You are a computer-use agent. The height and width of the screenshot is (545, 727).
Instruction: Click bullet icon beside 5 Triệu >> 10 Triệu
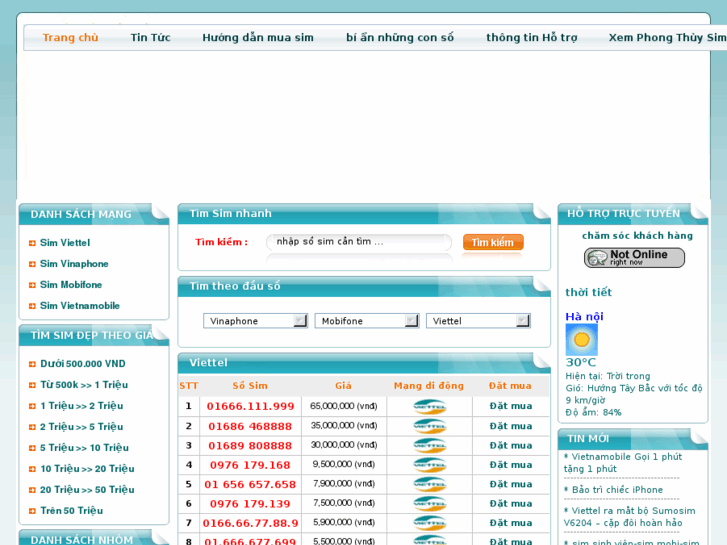32,448
